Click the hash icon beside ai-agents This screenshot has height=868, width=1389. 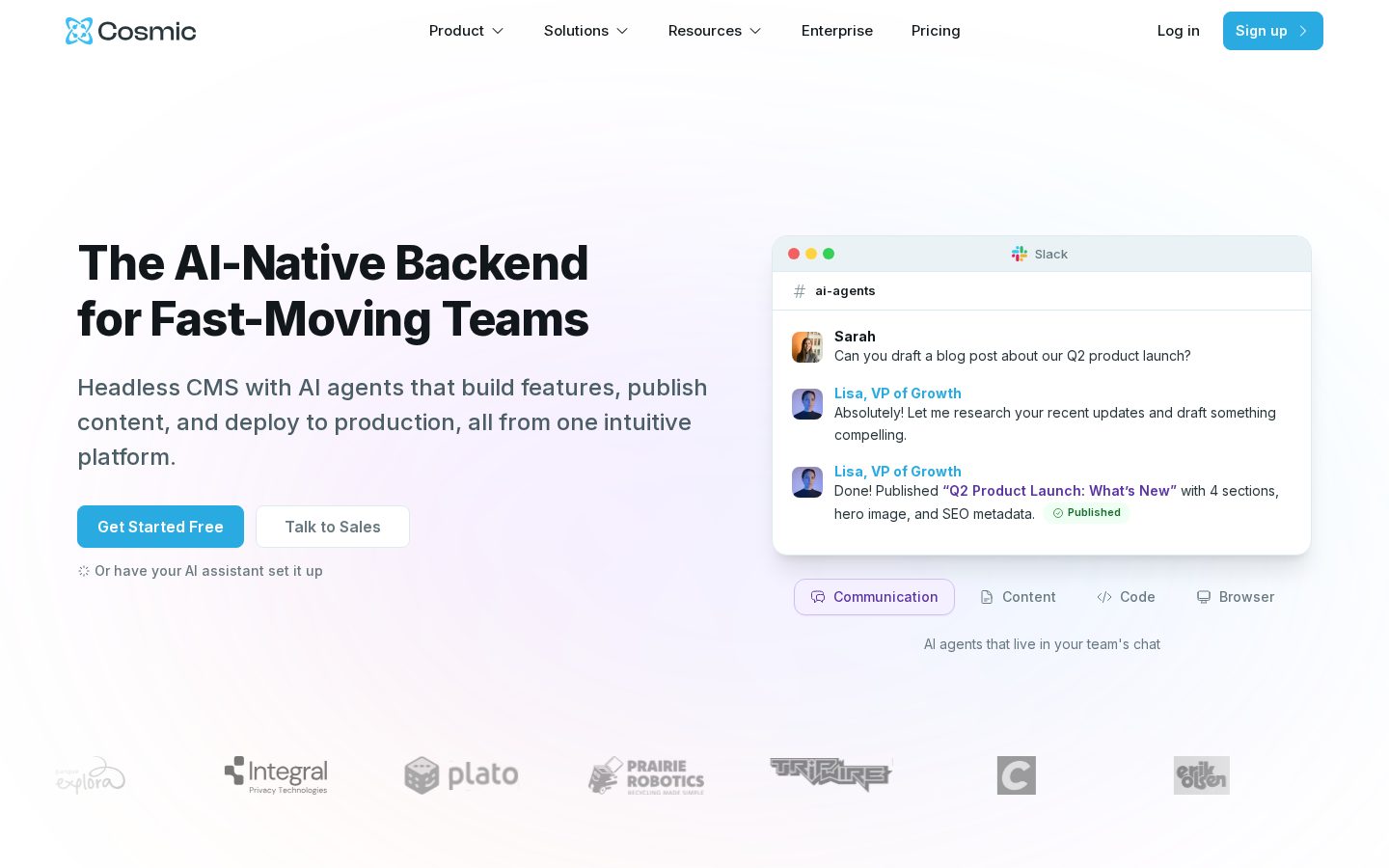click(x=800, y=291)
